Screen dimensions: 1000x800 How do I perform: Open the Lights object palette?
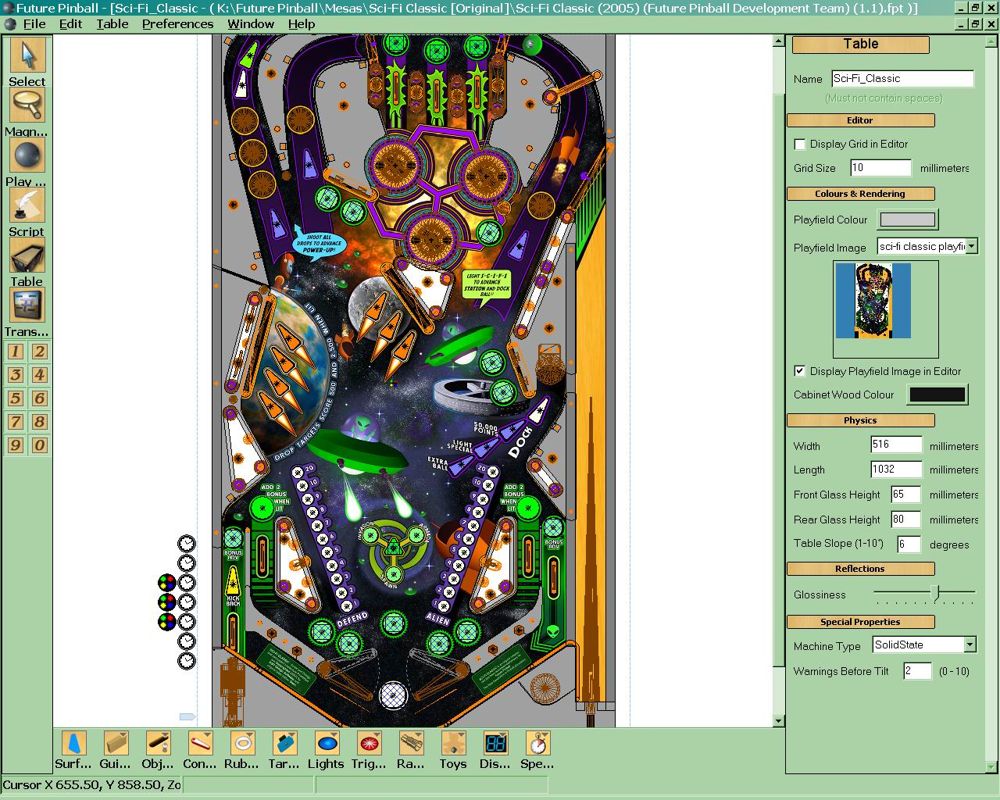click(326, 743)
